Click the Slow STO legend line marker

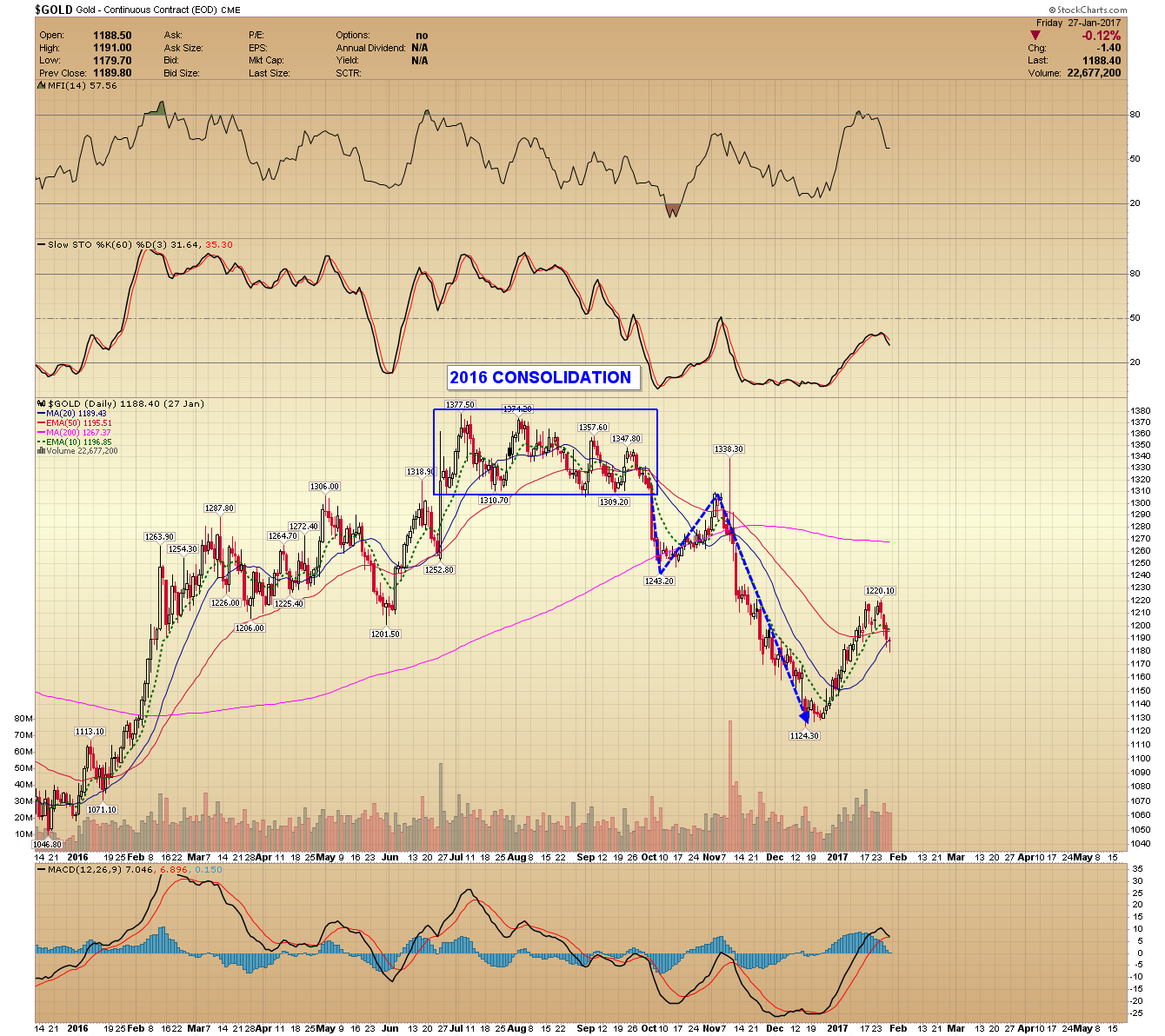point(41,245)
